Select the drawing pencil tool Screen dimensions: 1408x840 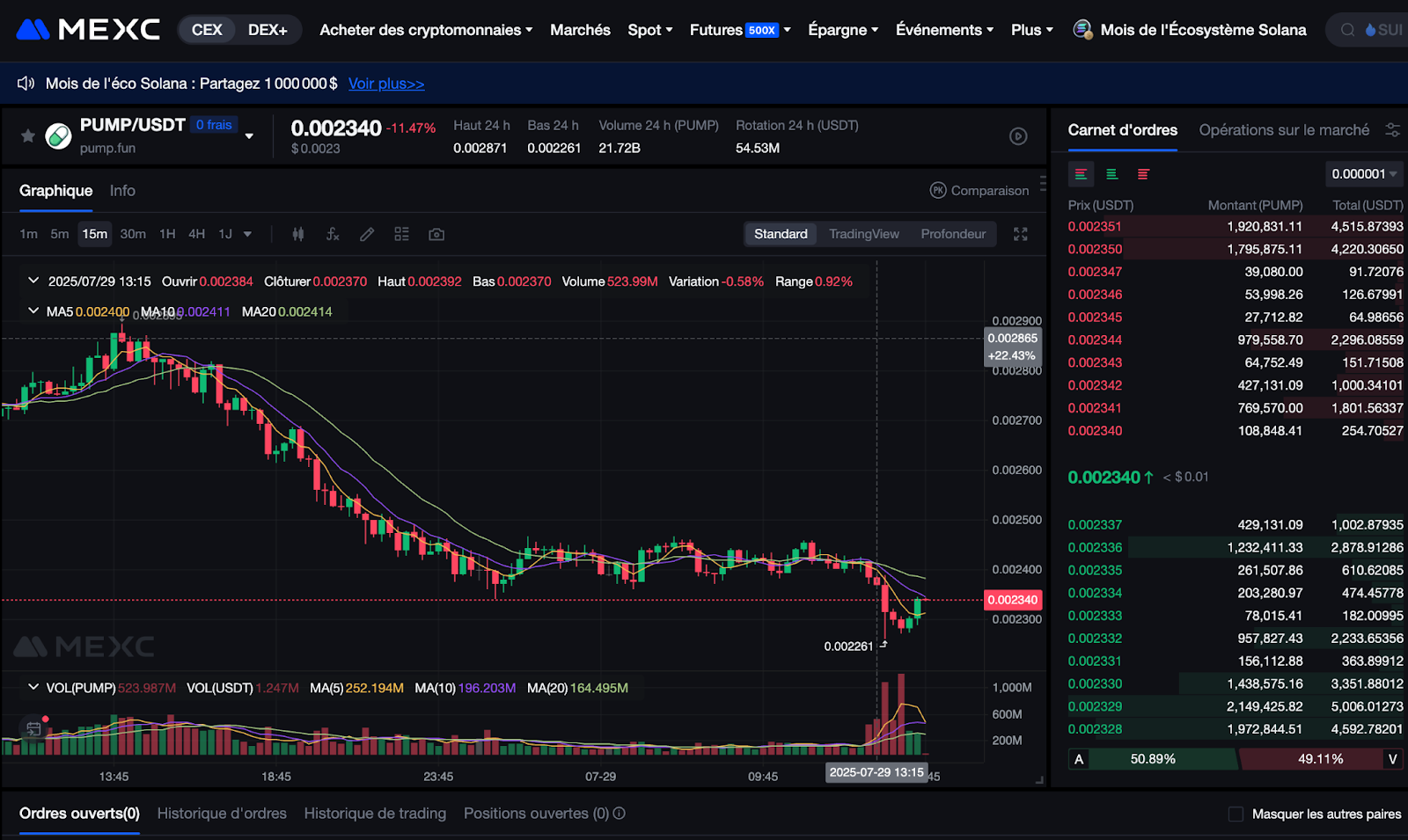[367, 234]
